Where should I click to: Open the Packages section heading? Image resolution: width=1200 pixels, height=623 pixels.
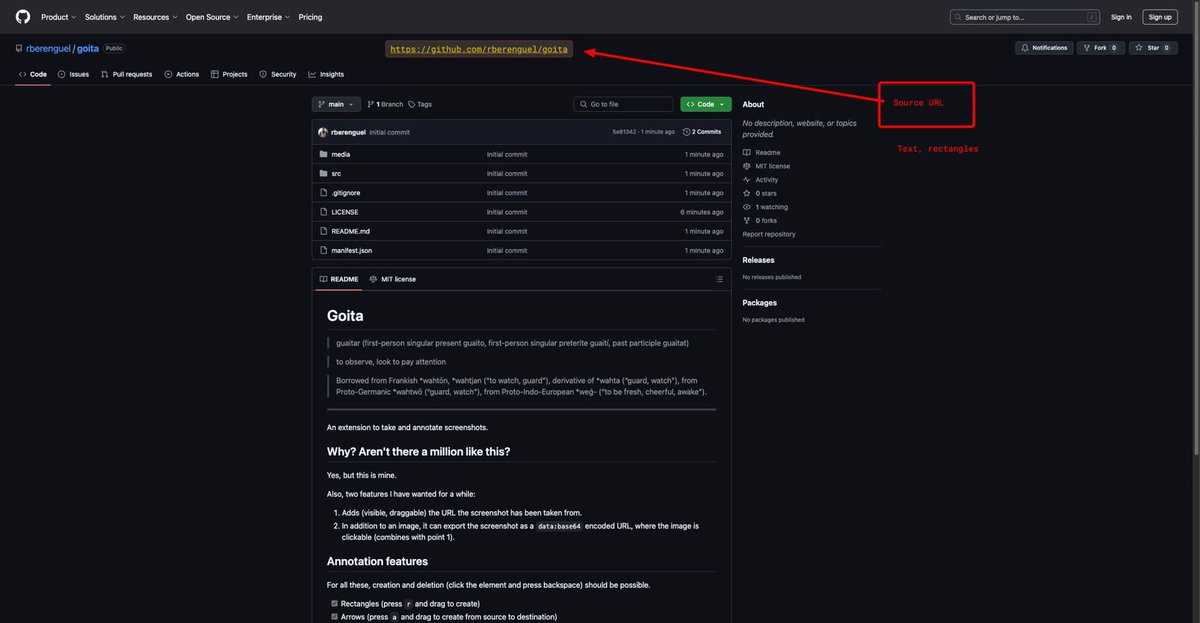tap(760, 302)
